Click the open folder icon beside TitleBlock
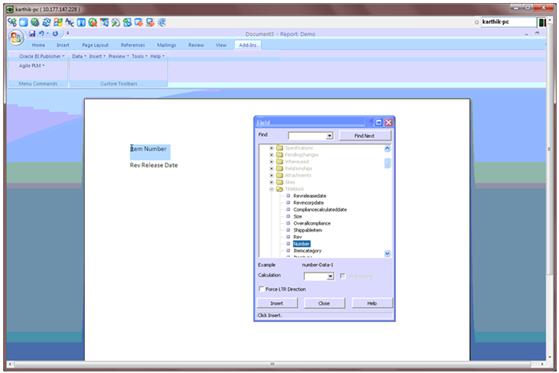559x373 pixels. tap(280, 189)
